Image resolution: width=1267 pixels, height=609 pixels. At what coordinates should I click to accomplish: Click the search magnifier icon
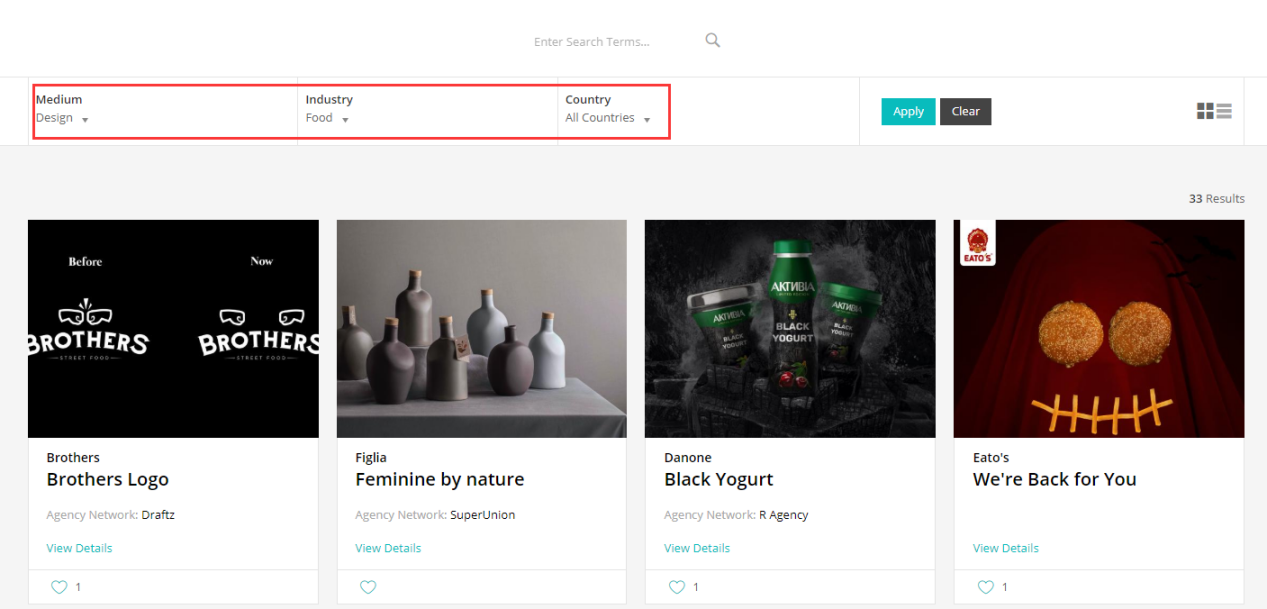[x=712, y=41]
